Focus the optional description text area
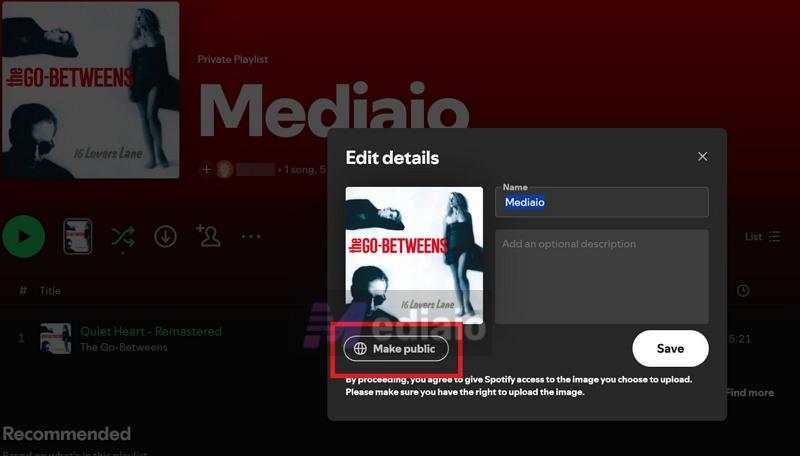The image size is (800, 456). tap(602, 276)
